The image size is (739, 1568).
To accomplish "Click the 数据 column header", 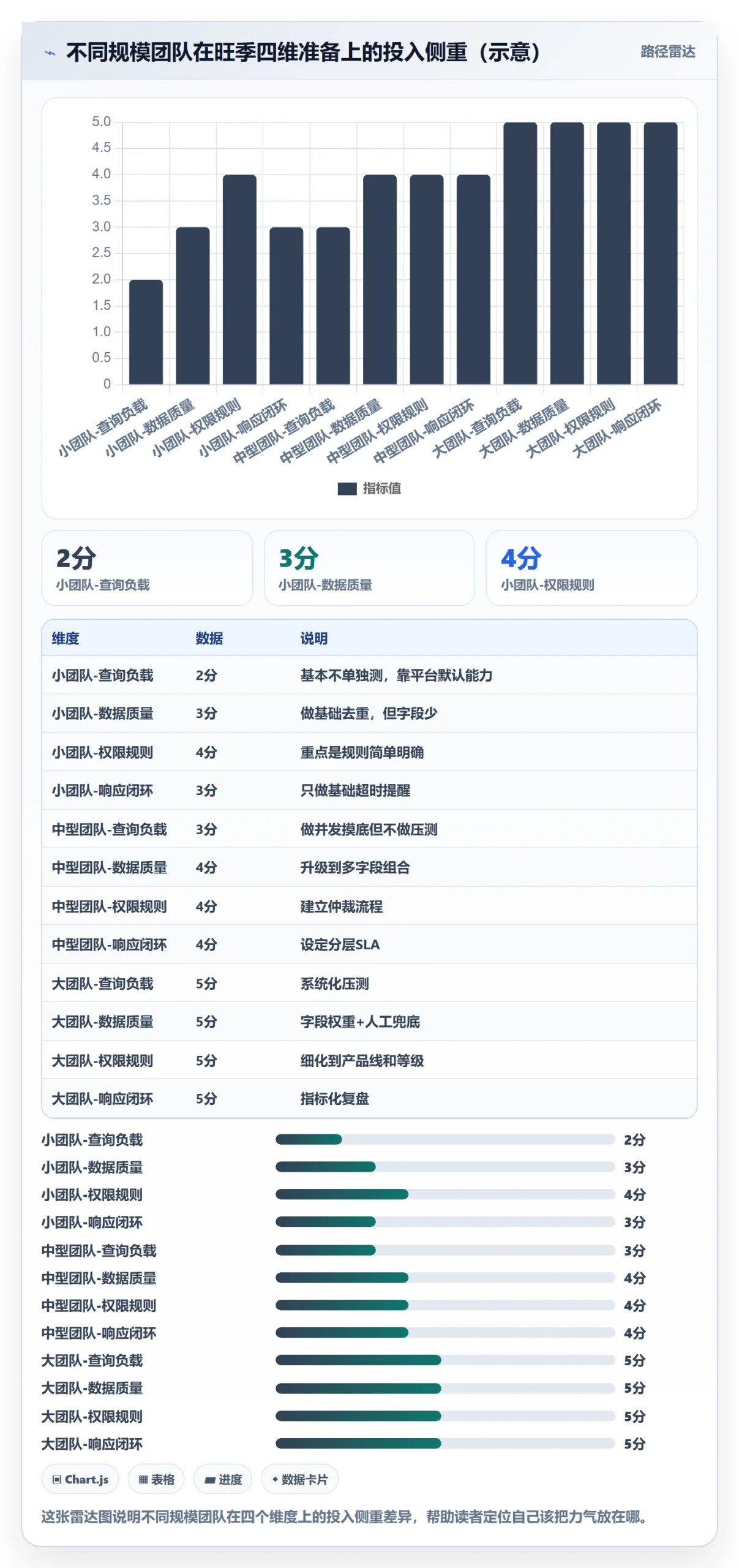I will click(209, 638).
